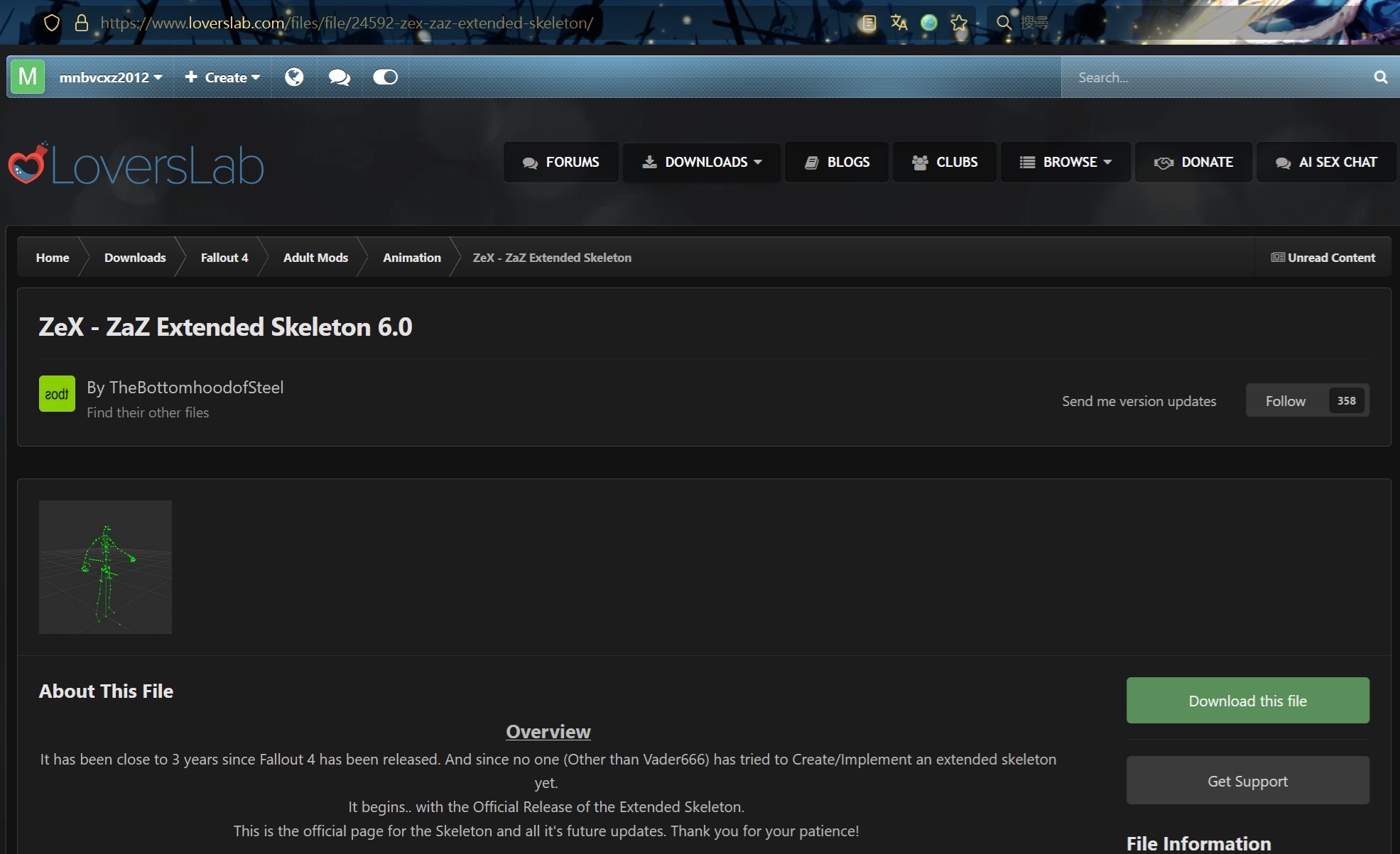Click Adult Mods breadcrumb
Image resolution: width=1400 pixels, height=854 pixels.
[x=315, y=258]
